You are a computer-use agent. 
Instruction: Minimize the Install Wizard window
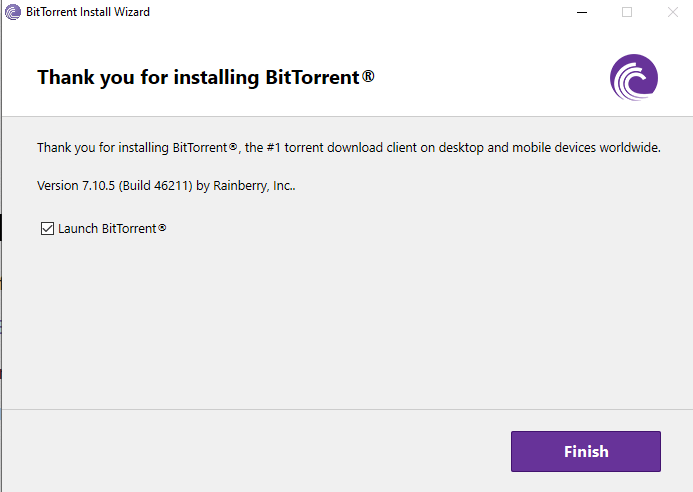582,12
